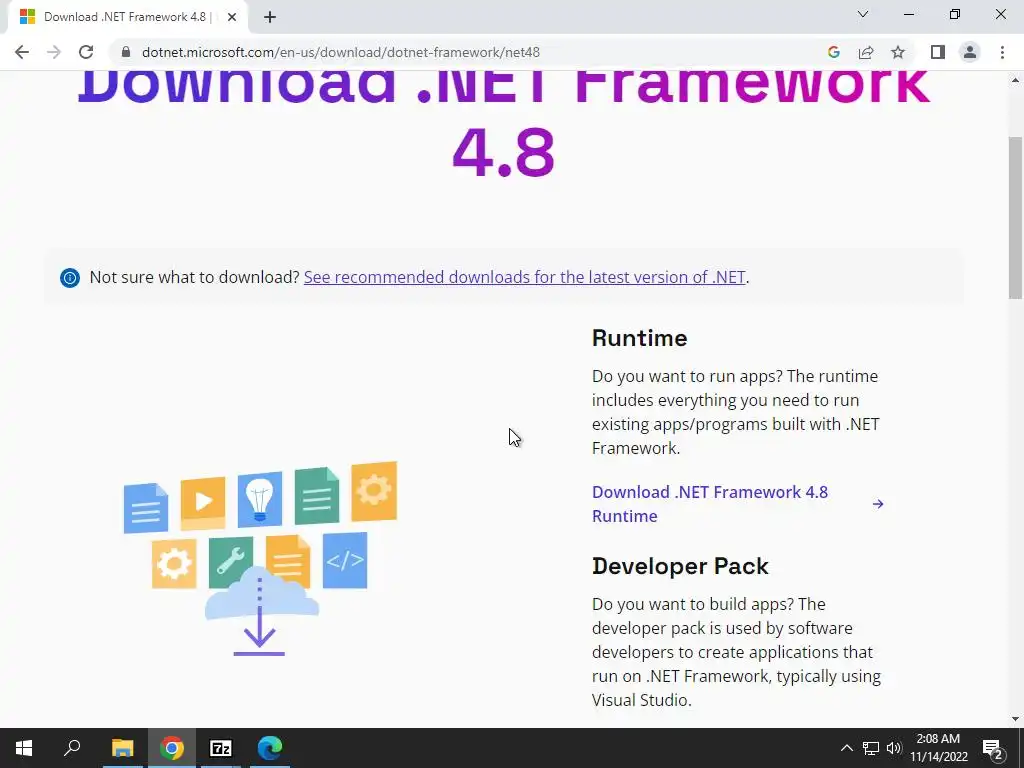Open Chrome's three-dot menu
The image size is (1024, 768).
pos(1002,52)
